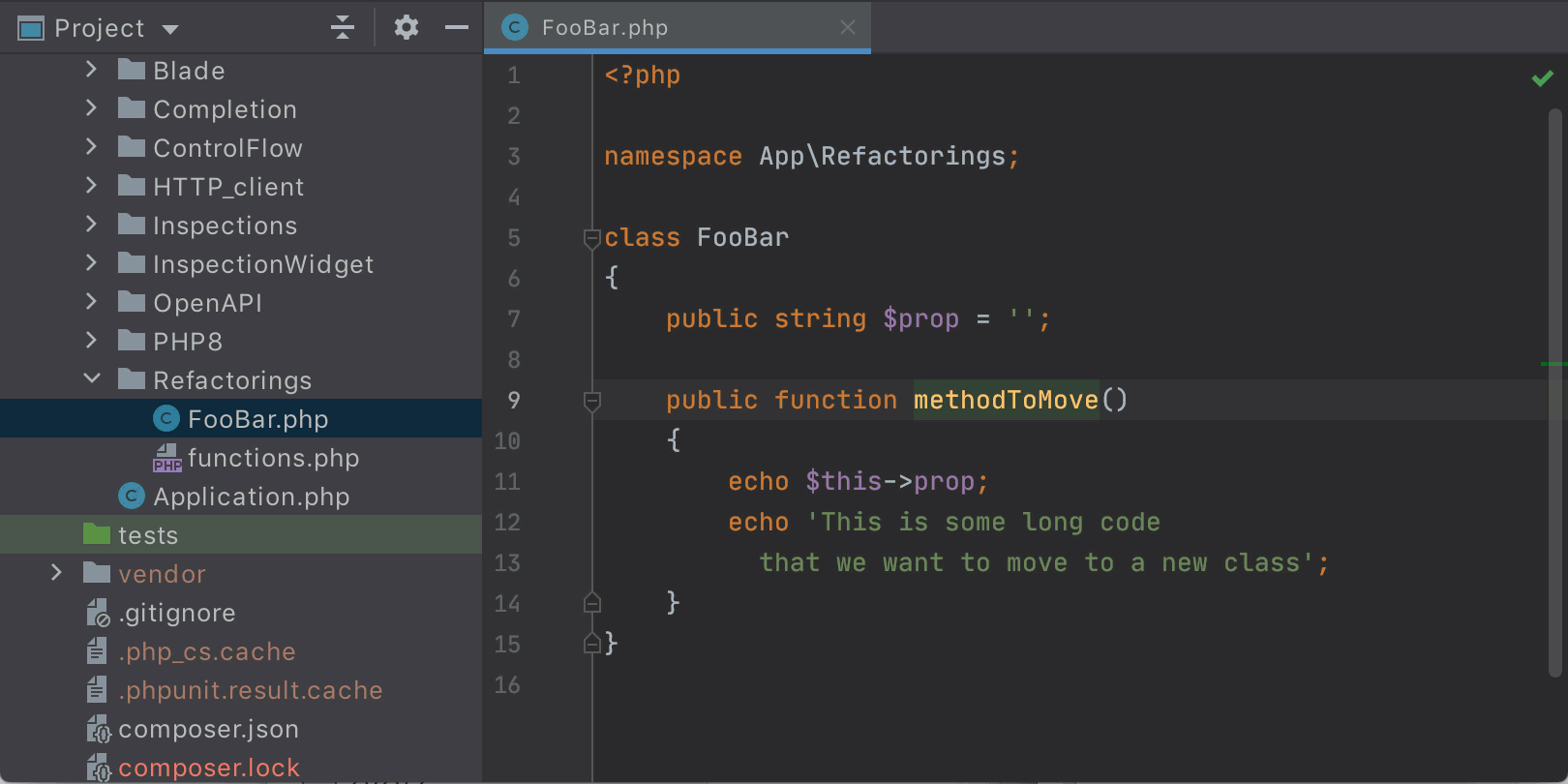Expand the Inspections folder
Screen dimensions: 1568x784
tap(92, 225)
